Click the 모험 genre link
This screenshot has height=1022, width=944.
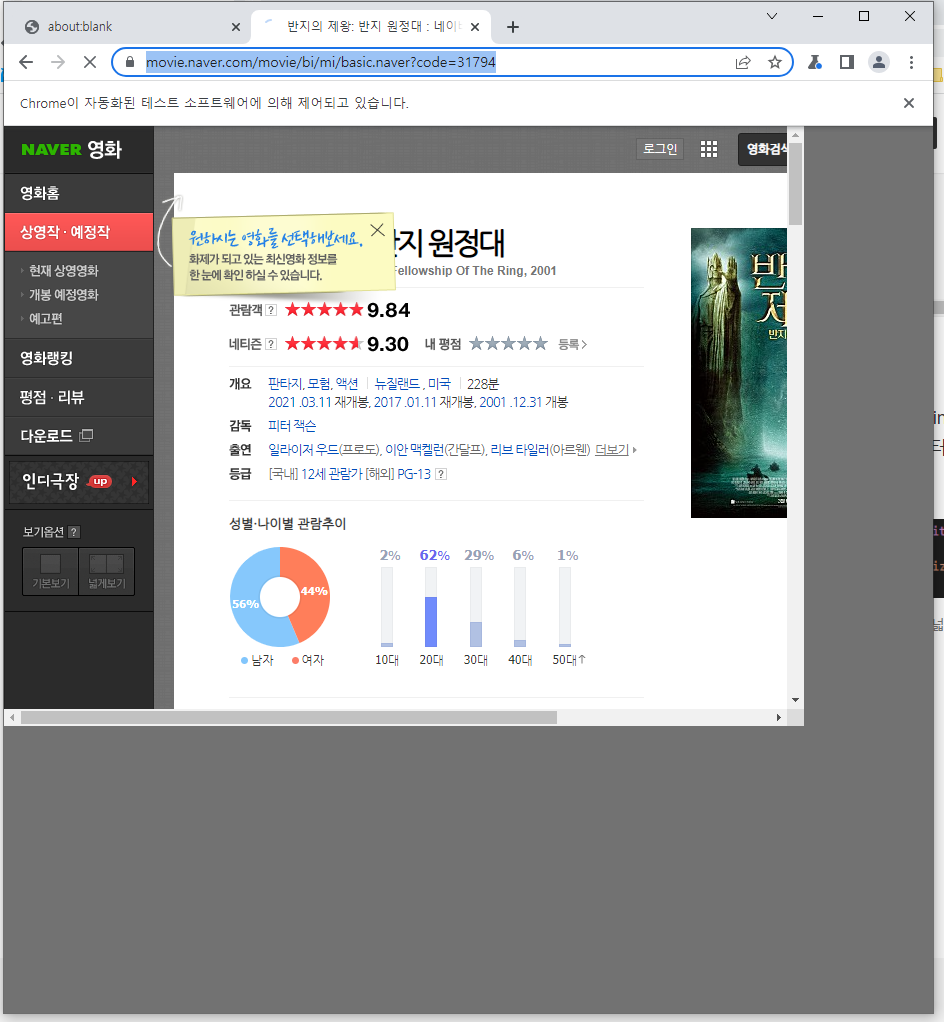tap(319, 384)
